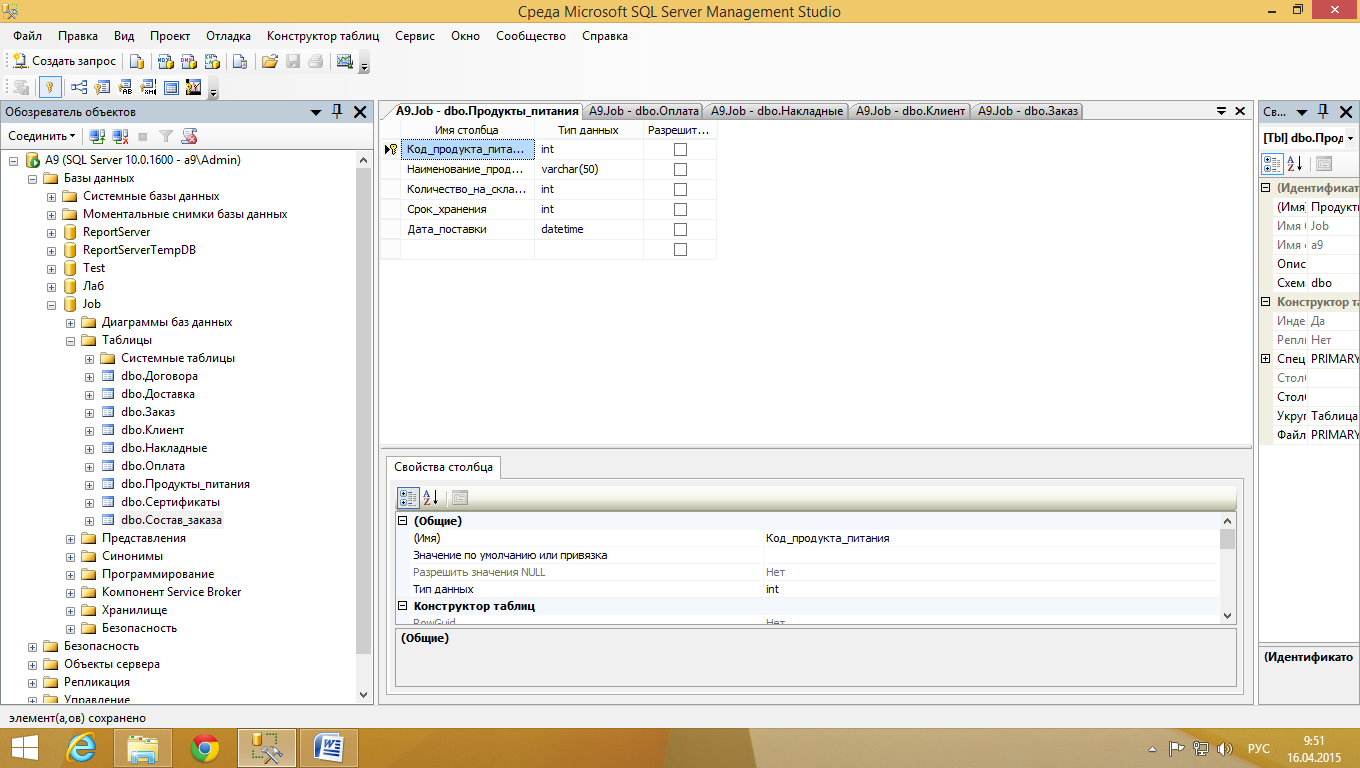The height and width of the screenshot is (768, 1360).
Task: Click Categorized icon in right Properties panel
Action: tap(1272, 164)
